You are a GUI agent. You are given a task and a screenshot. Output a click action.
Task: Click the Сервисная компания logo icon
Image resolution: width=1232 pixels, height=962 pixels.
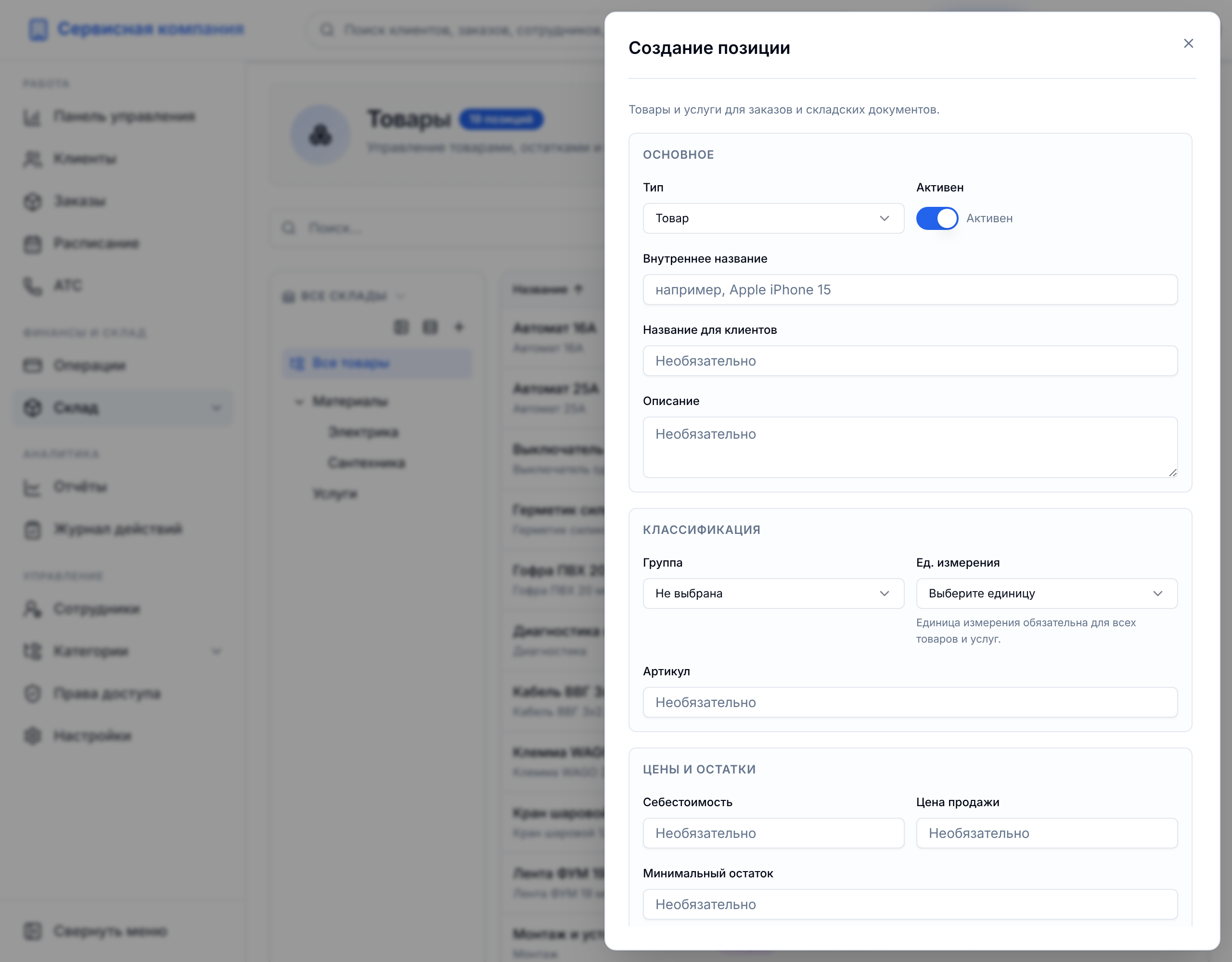(38, 29)
